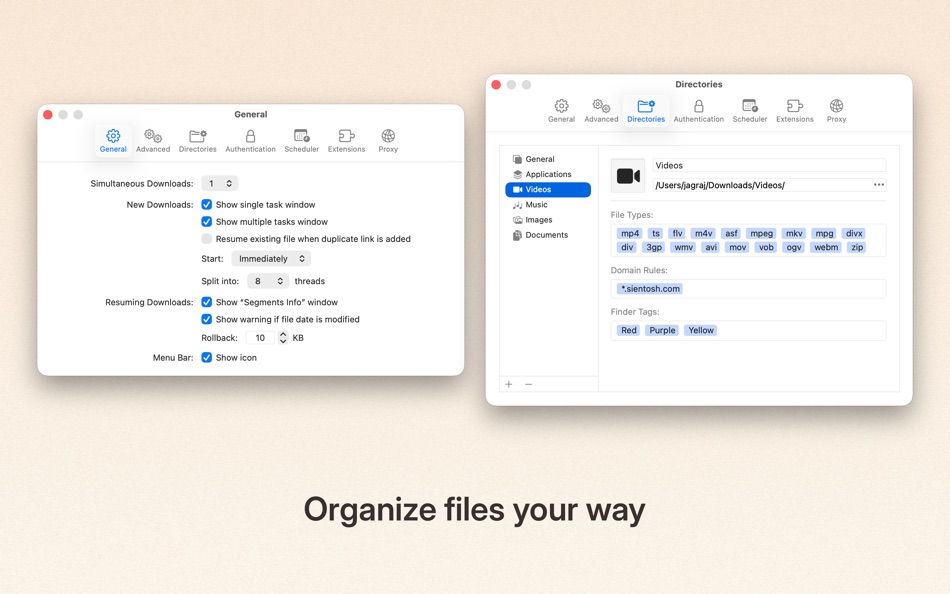The width and height of the screenshot is (950, 594).
Task: Select Directories tab in Directories window
Action: (x=646, y=111)
